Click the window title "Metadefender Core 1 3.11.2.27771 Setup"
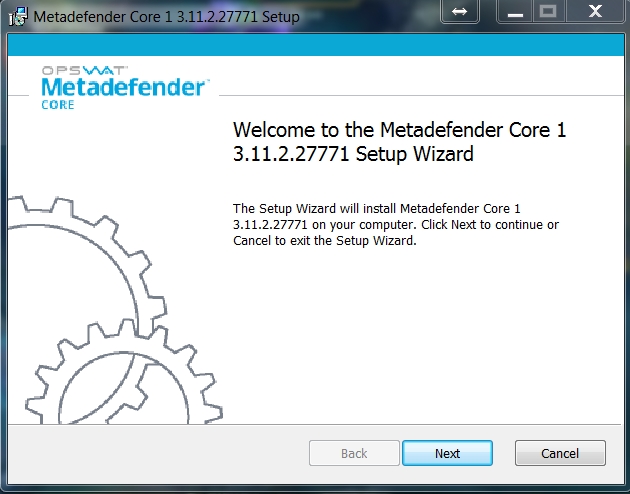This screenshot has height=494, width=630. click(x=166, y=17)
